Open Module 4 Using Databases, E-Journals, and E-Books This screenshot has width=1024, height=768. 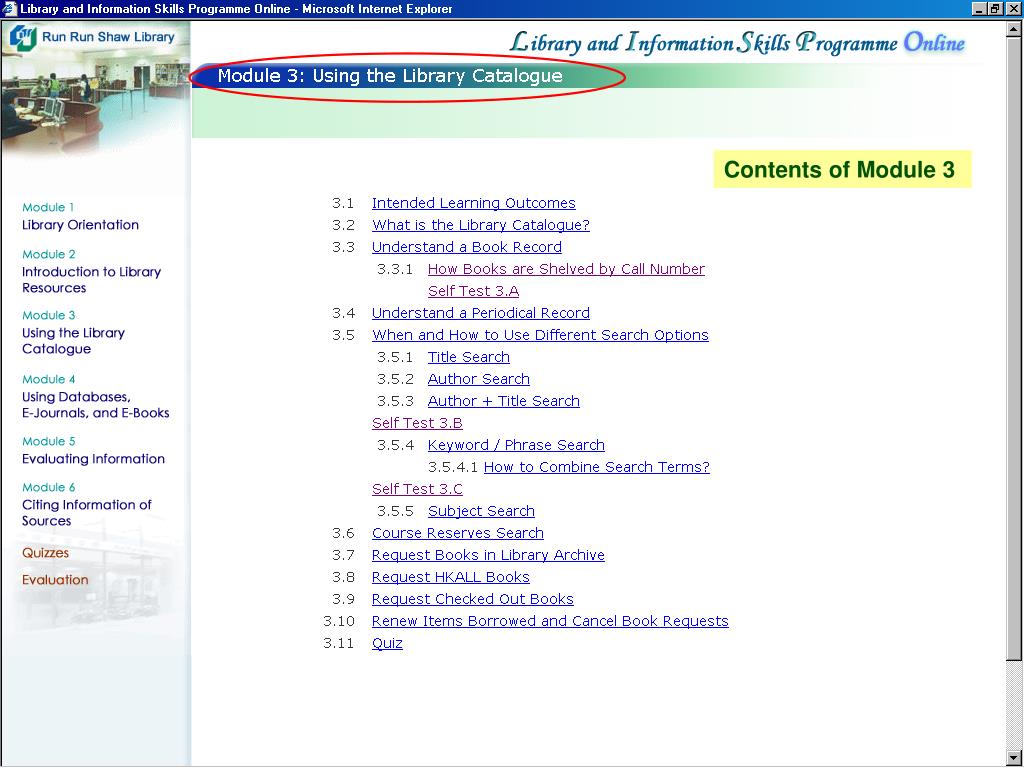(x=95, y=396)
